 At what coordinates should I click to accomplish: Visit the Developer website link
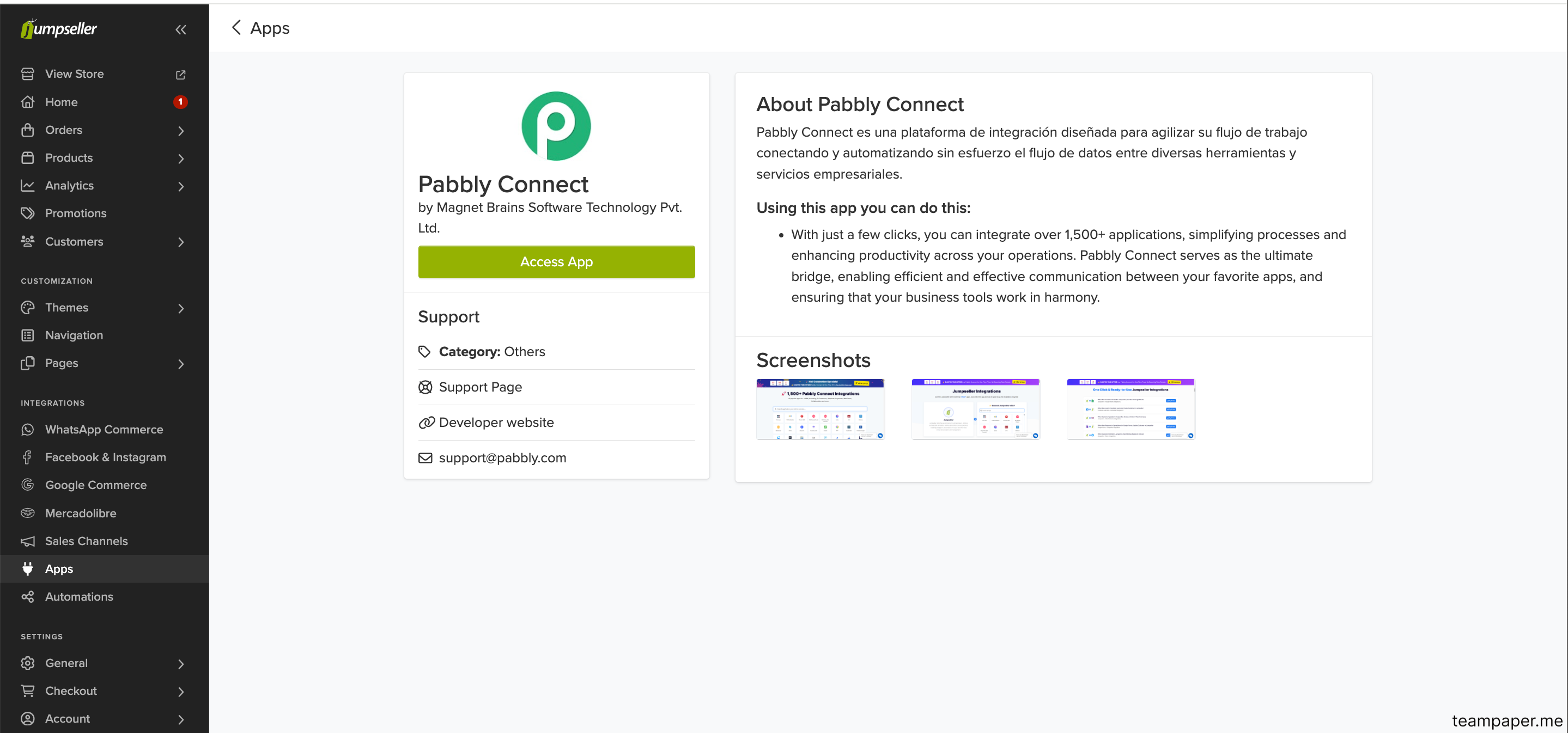point(495,422)
